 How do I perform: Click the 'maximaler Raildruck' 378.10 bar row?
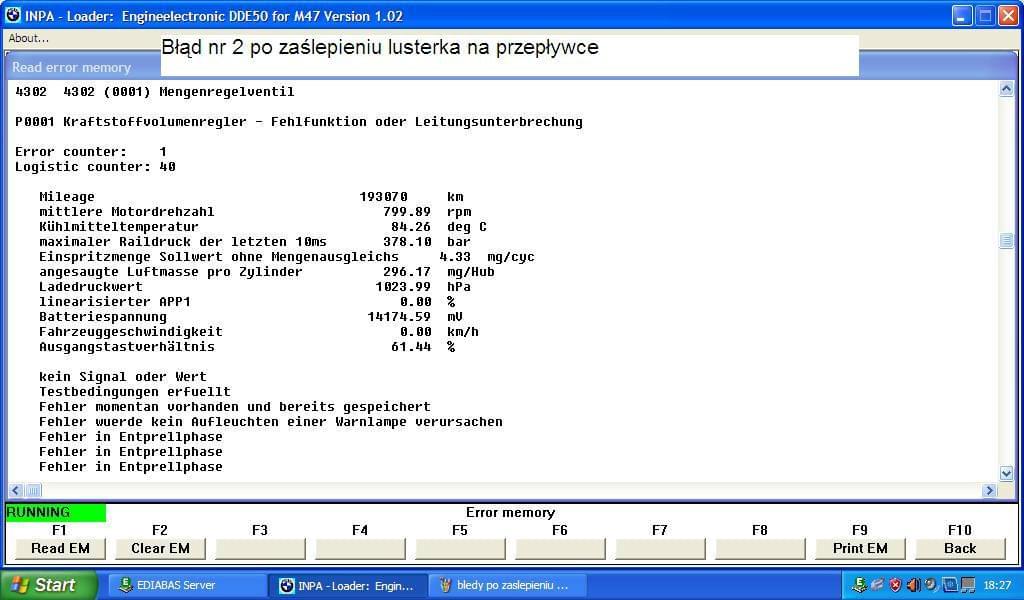pos(255,242)
